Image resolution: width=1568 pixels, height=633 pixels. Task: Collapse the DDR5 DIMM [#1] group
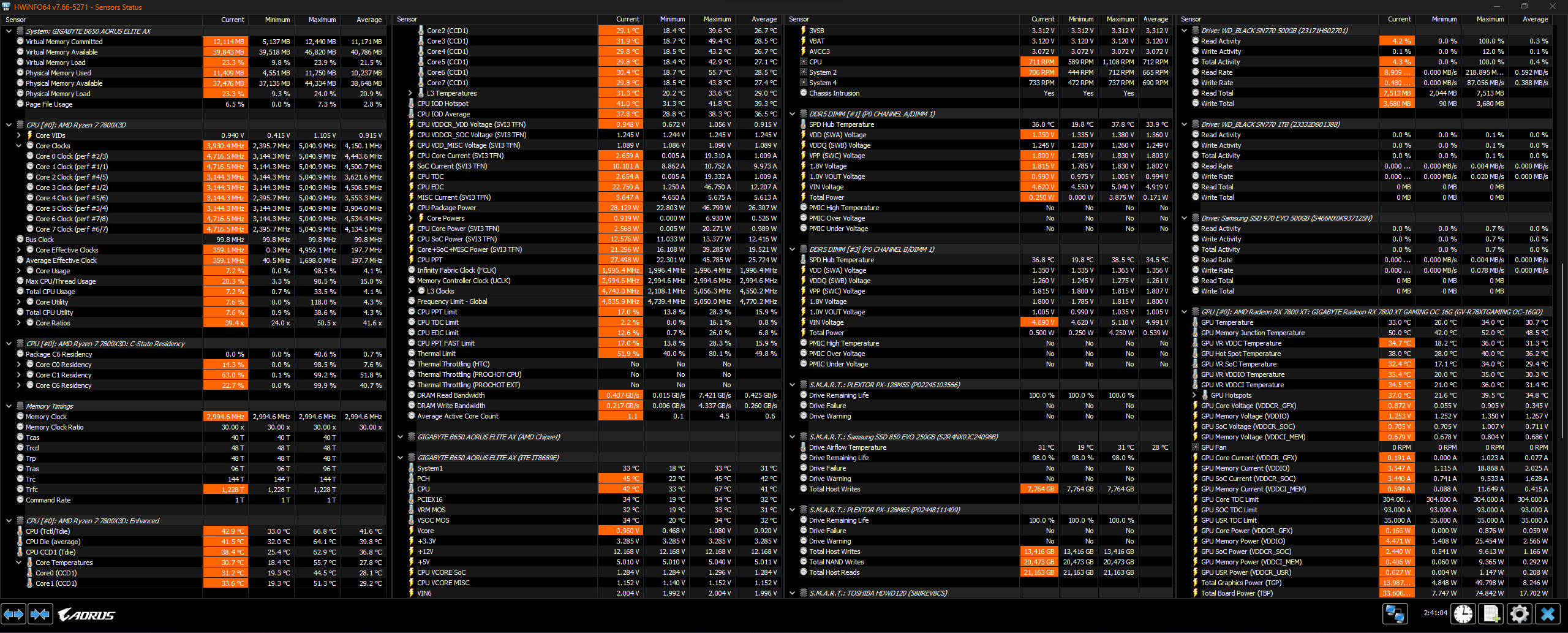pyautogui.click(x=792, y=114)
